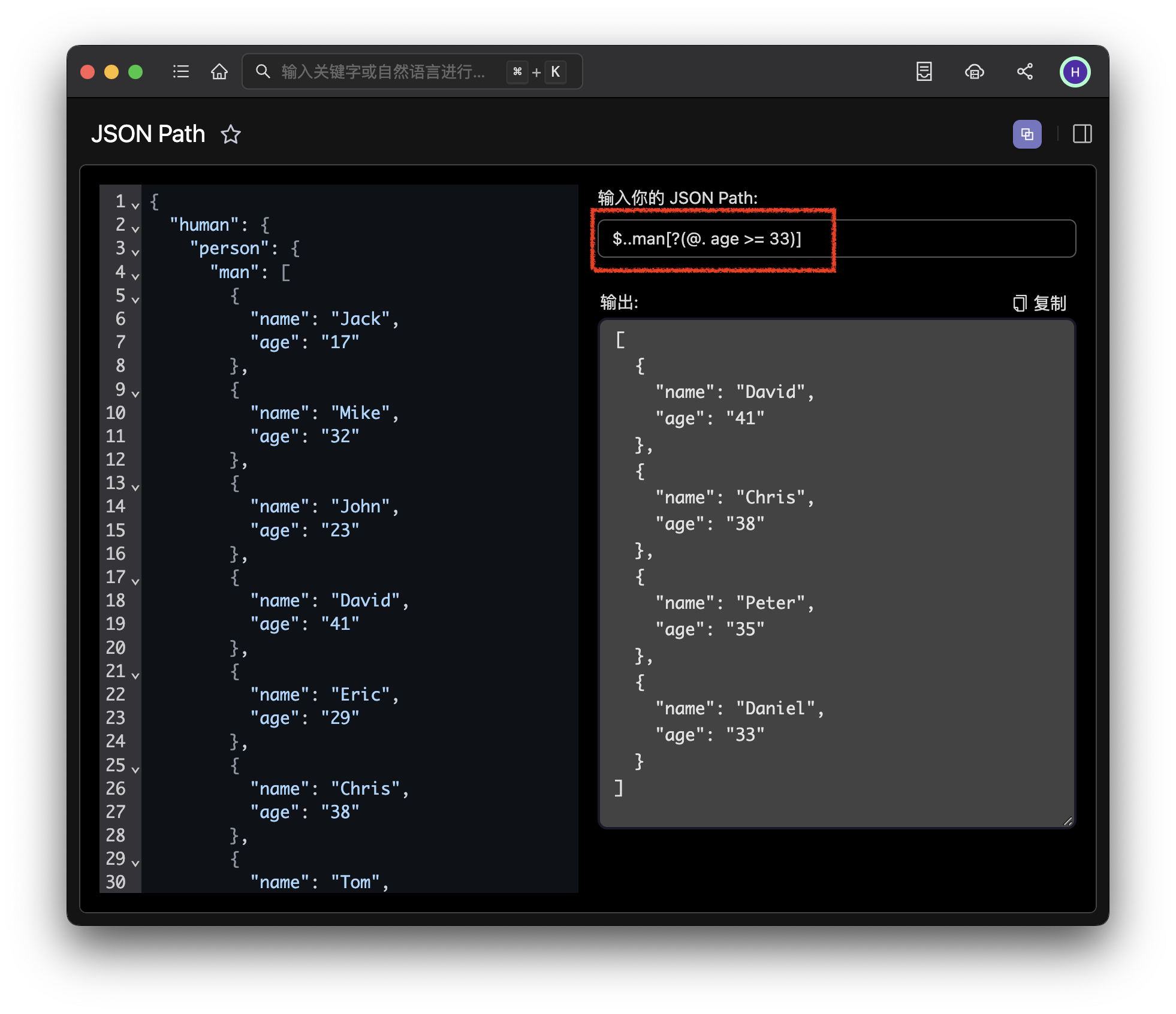This screenshot has width=1176, height=1014.
Task: Click the 输出 output label
Action: [617, 303]
